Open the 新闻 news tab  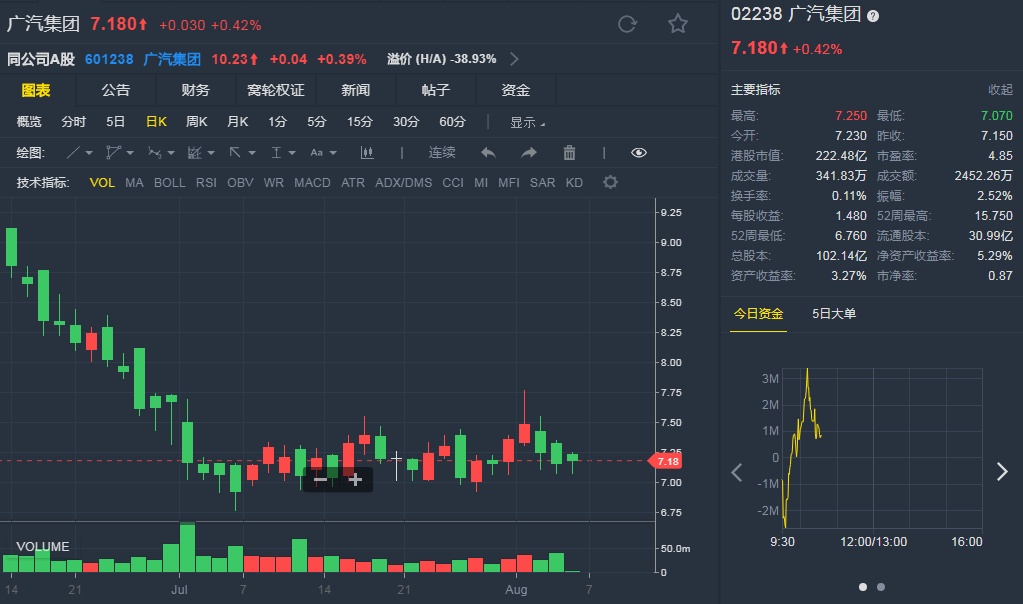click(x=356, y=90)
